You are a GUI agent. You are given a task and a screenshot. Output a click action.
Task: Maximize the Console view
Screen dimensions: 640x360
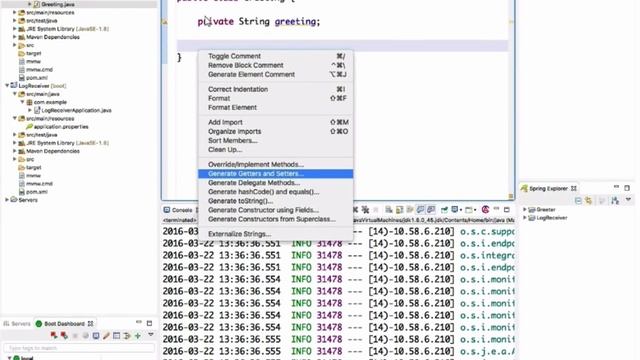coord(507,210)
